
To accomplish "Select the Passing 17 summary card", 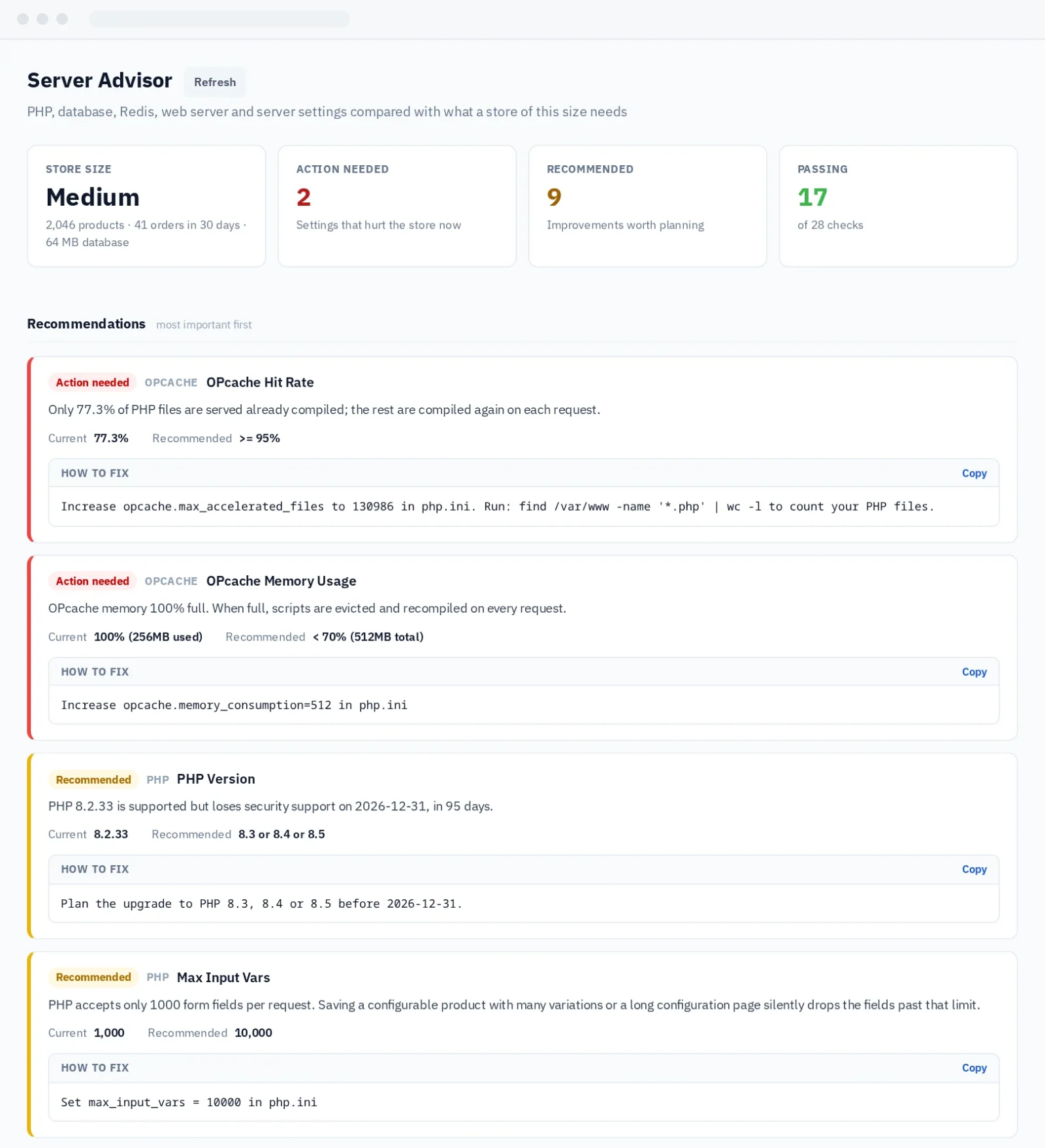I will point(898,206).
